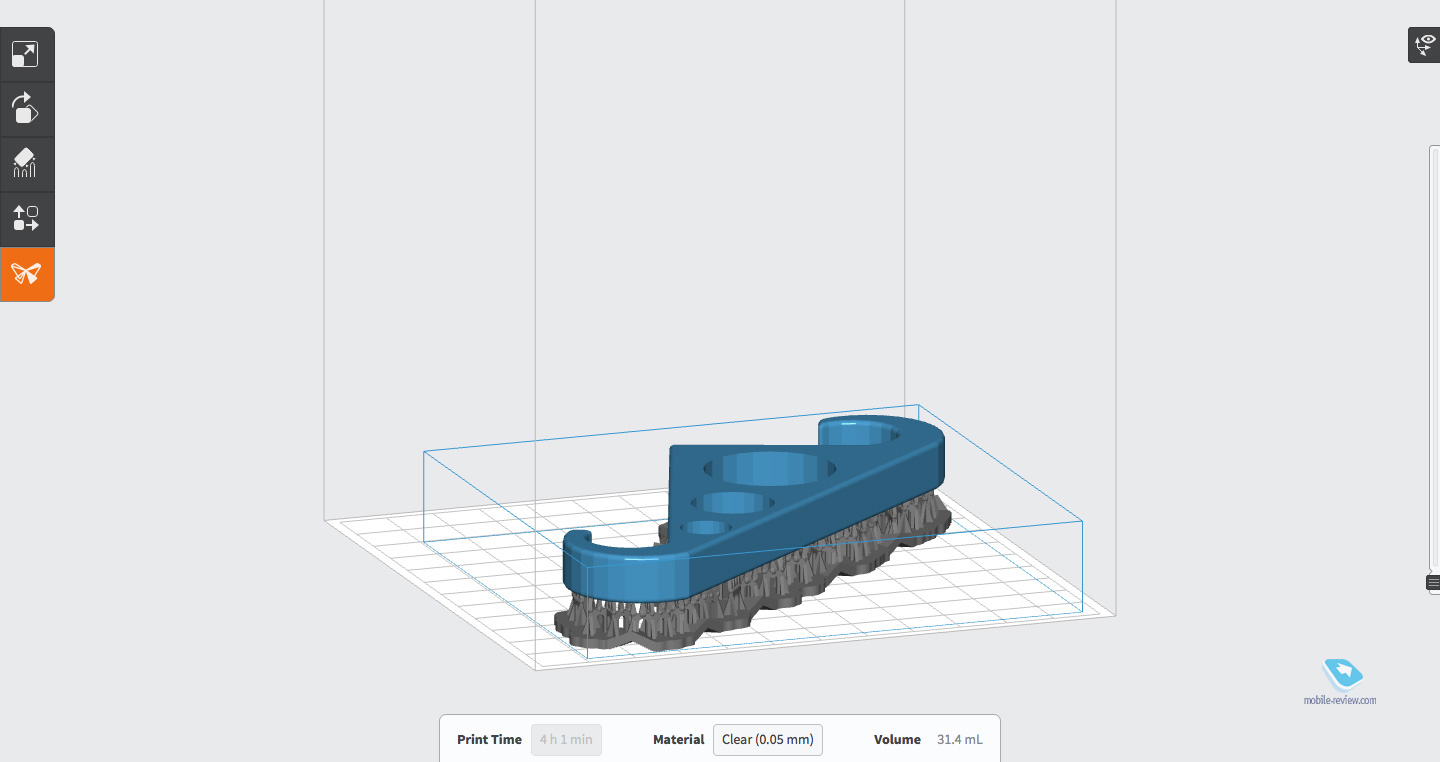This screenshot has width=1440, height=762.
Task: Click the 4 h 1 min print time box
Action: click(566, 740)
